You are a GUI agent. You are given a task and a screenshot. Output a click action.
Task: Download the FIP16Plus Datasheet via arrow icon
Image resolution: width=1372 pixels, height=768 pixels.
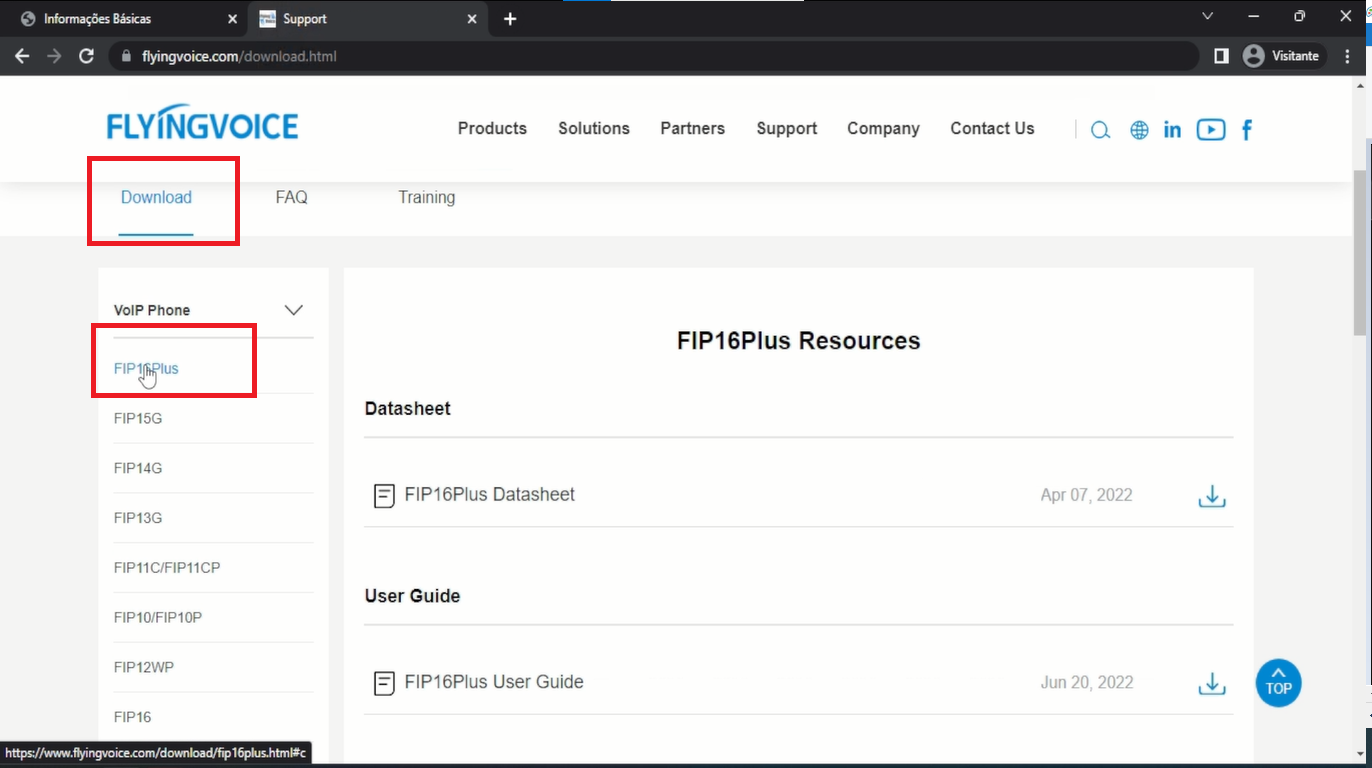click(x=1211, y=496)
